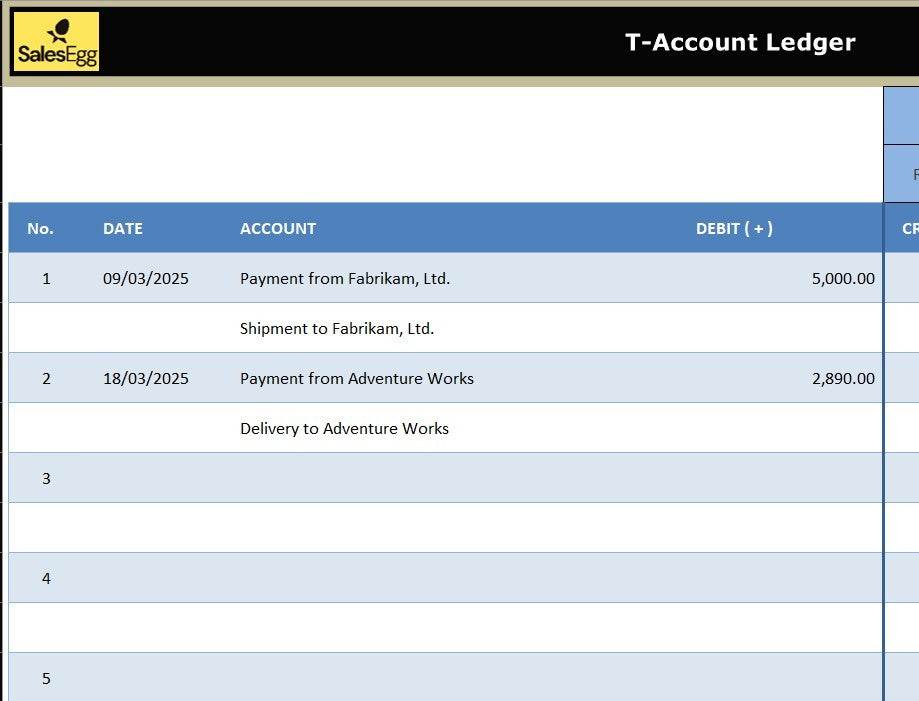The height and width of the screenshot is (701, 919).
Task: Click the SalesEgg logo icon
Action: (x=57, y=42)
